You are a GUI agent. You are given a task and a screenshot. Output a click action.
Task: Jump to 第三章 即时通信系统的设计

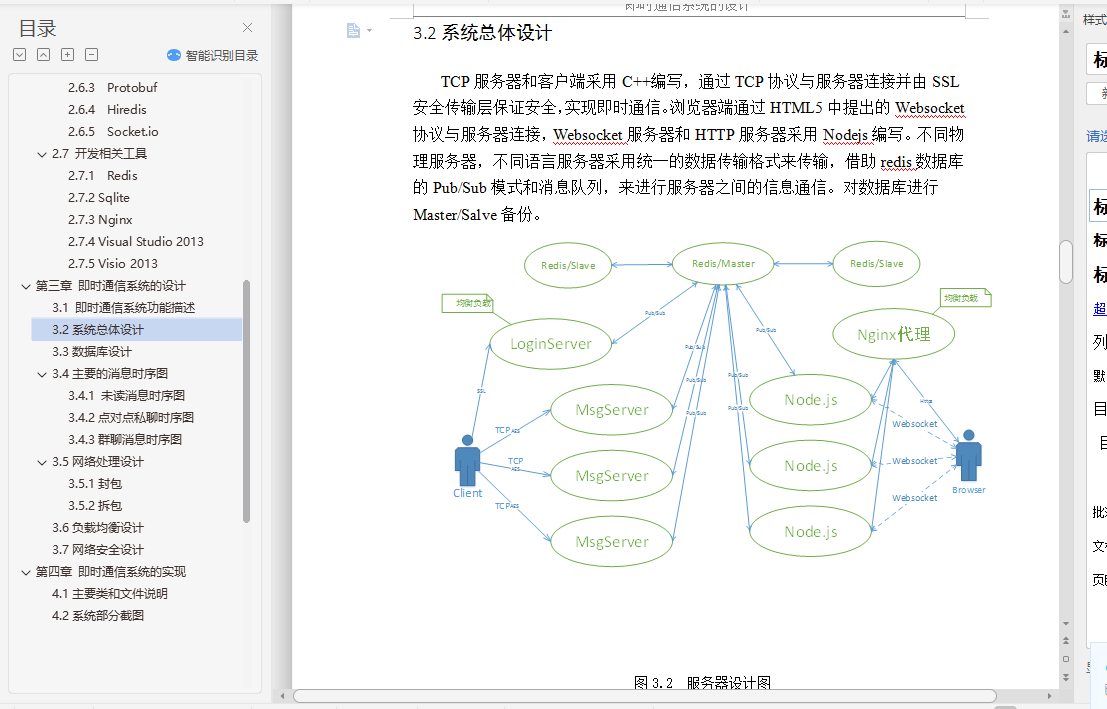(111, 285)
